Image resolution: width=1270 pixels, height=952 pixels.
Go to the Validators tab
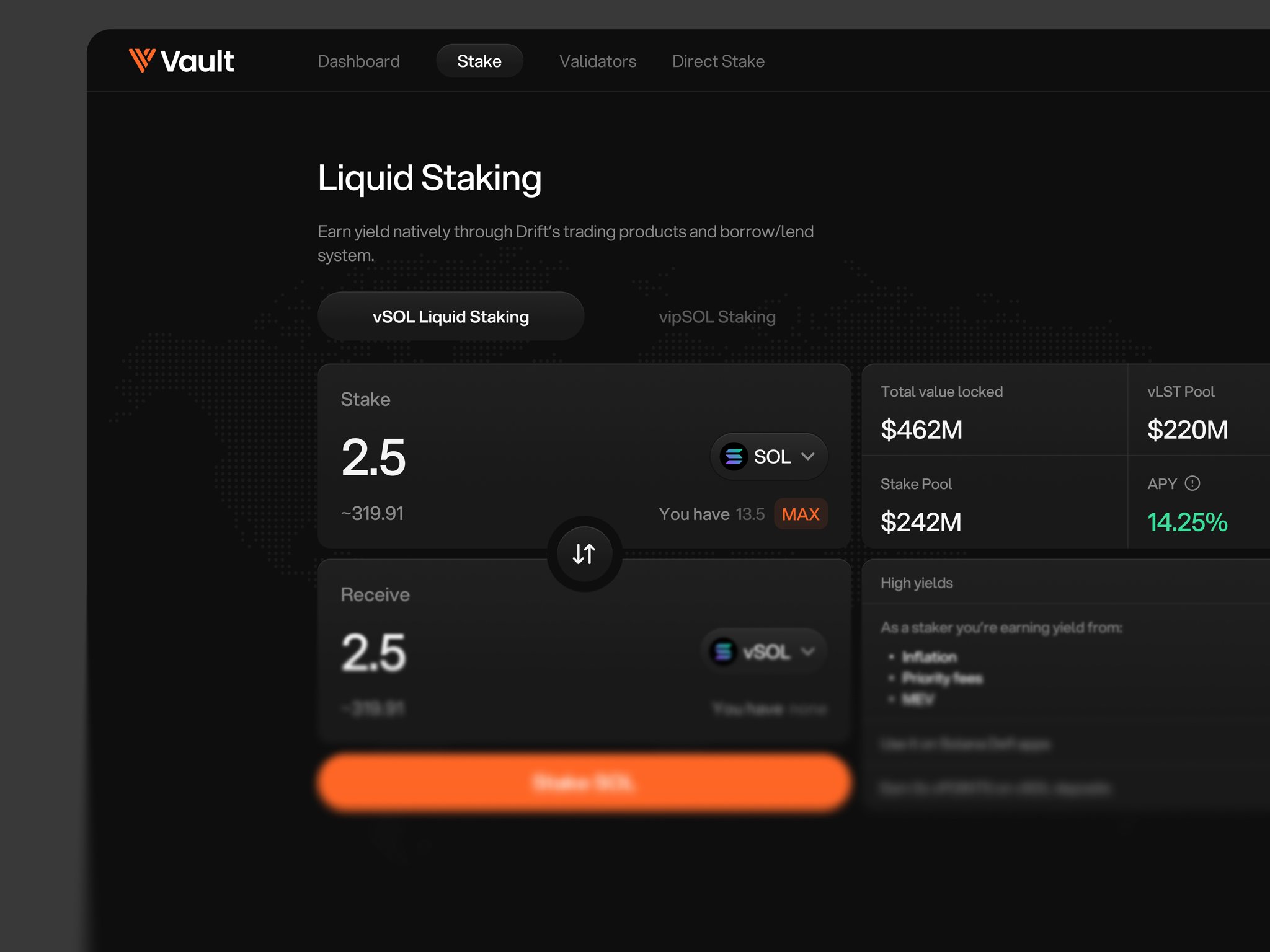[x=597, y=61]
